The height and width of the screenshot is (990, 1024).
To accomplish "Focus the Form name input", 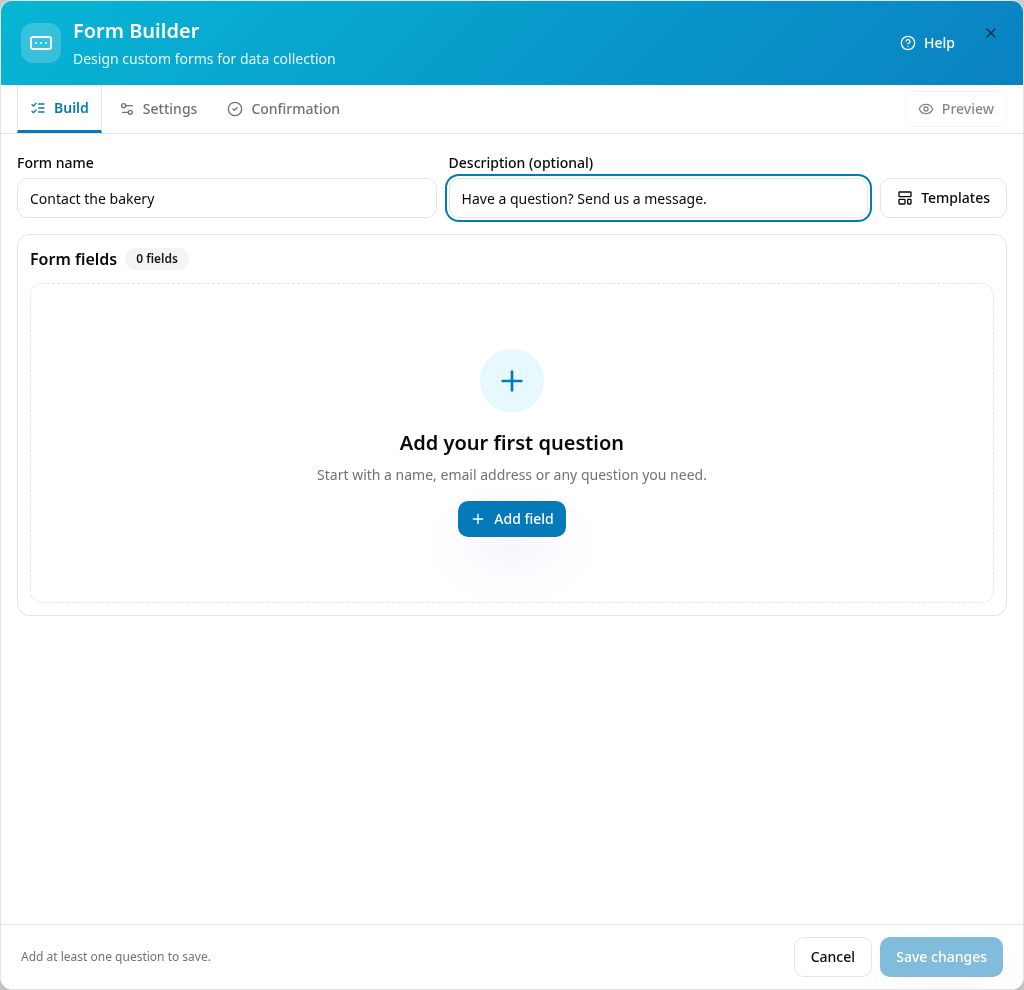I will point(227,199).
